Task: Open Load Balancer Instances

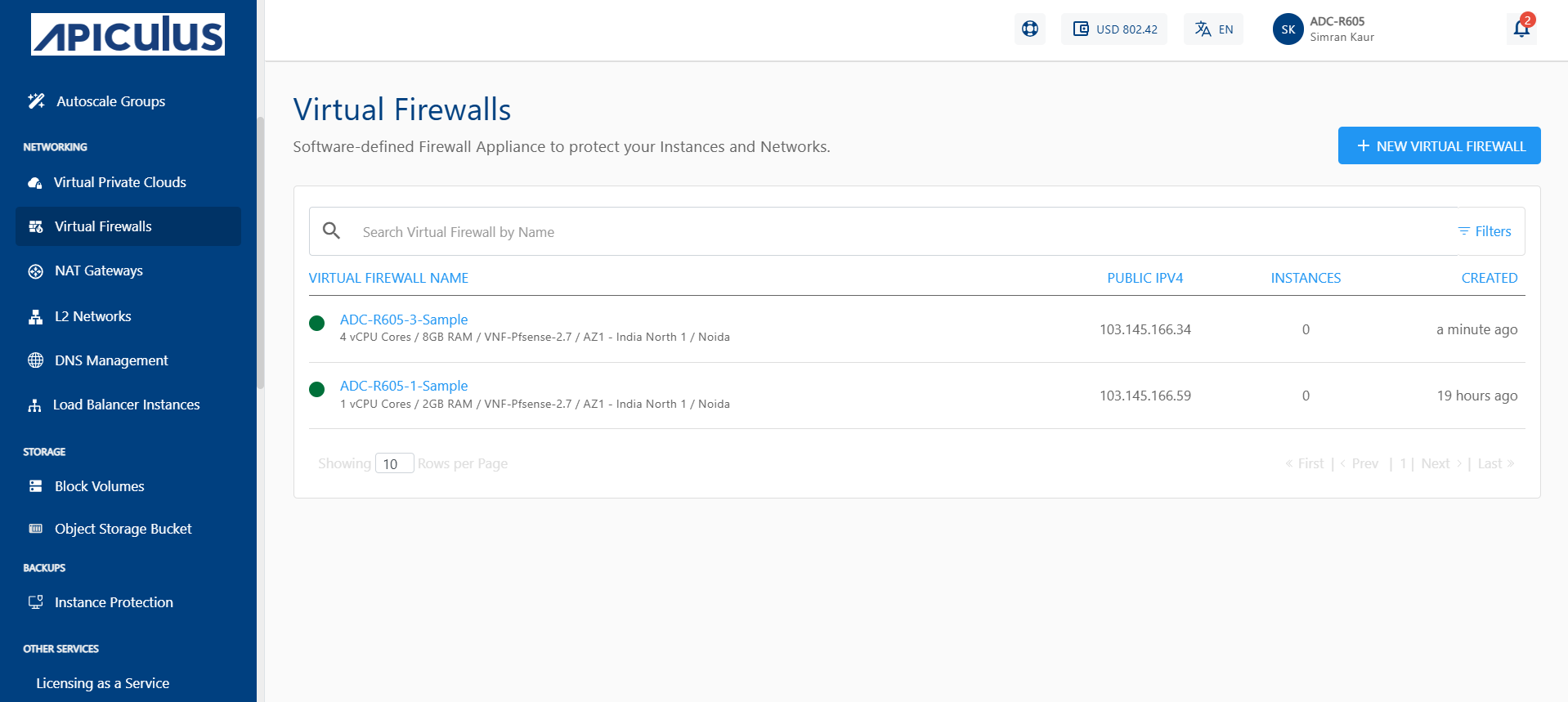Action: pos(127,405)
